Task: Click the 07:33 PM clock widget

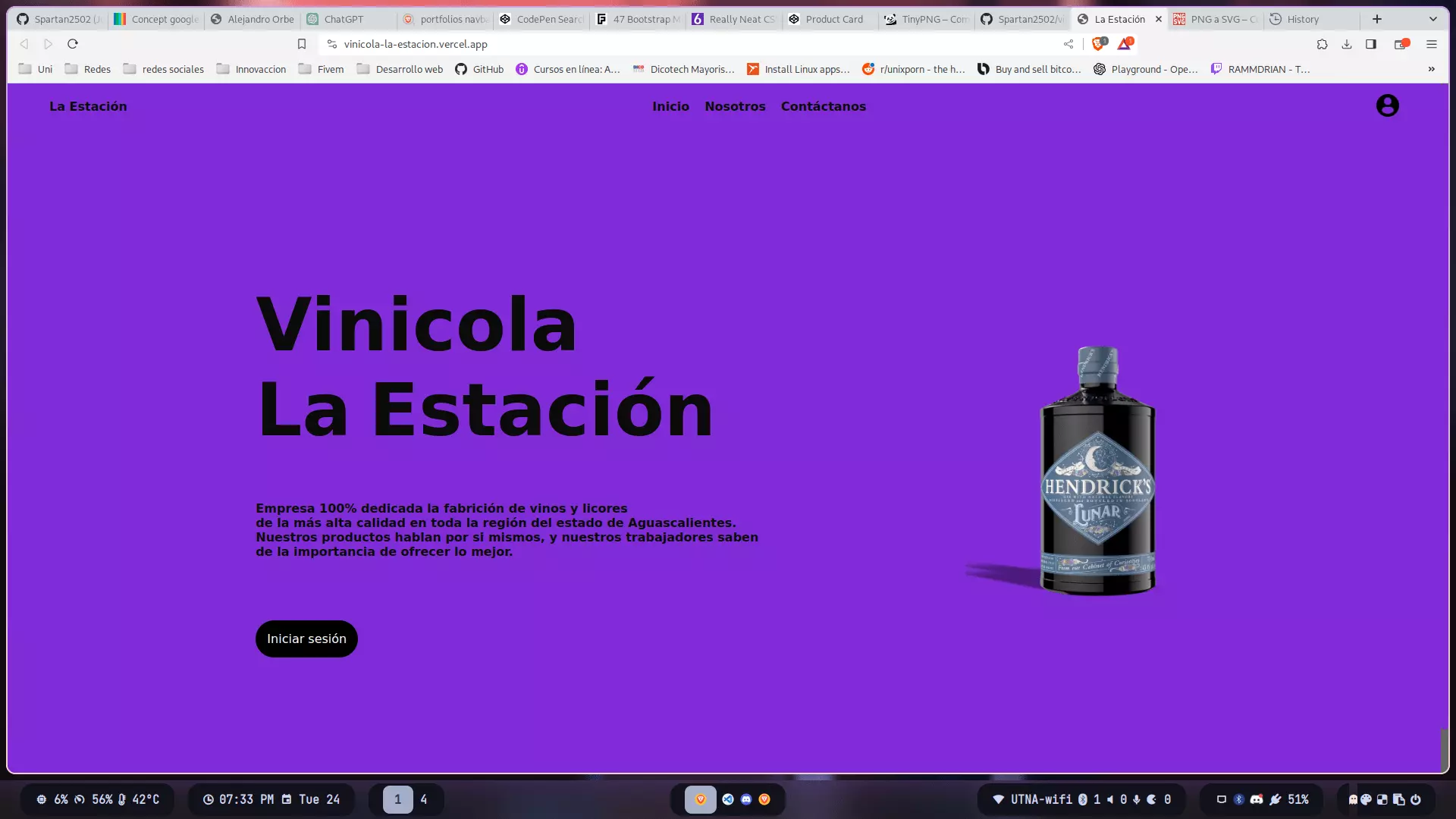Action: (x=238, y=799)
